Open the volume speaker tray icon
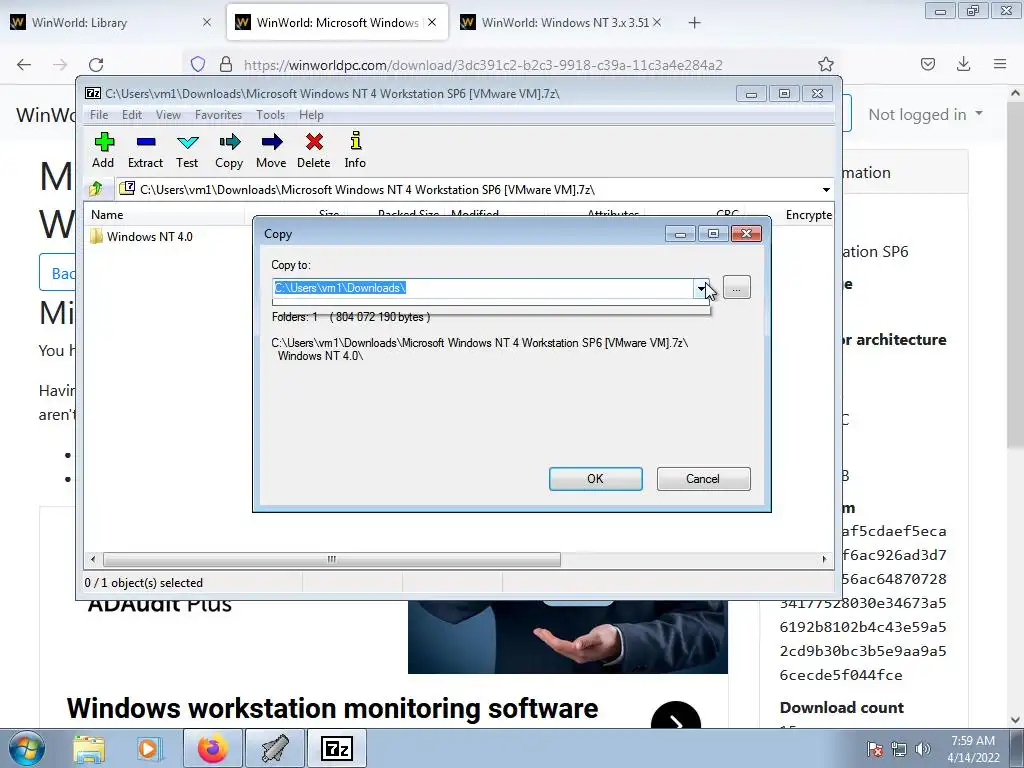This screenshot has width=1024, height=768. [x=922, y=749]
